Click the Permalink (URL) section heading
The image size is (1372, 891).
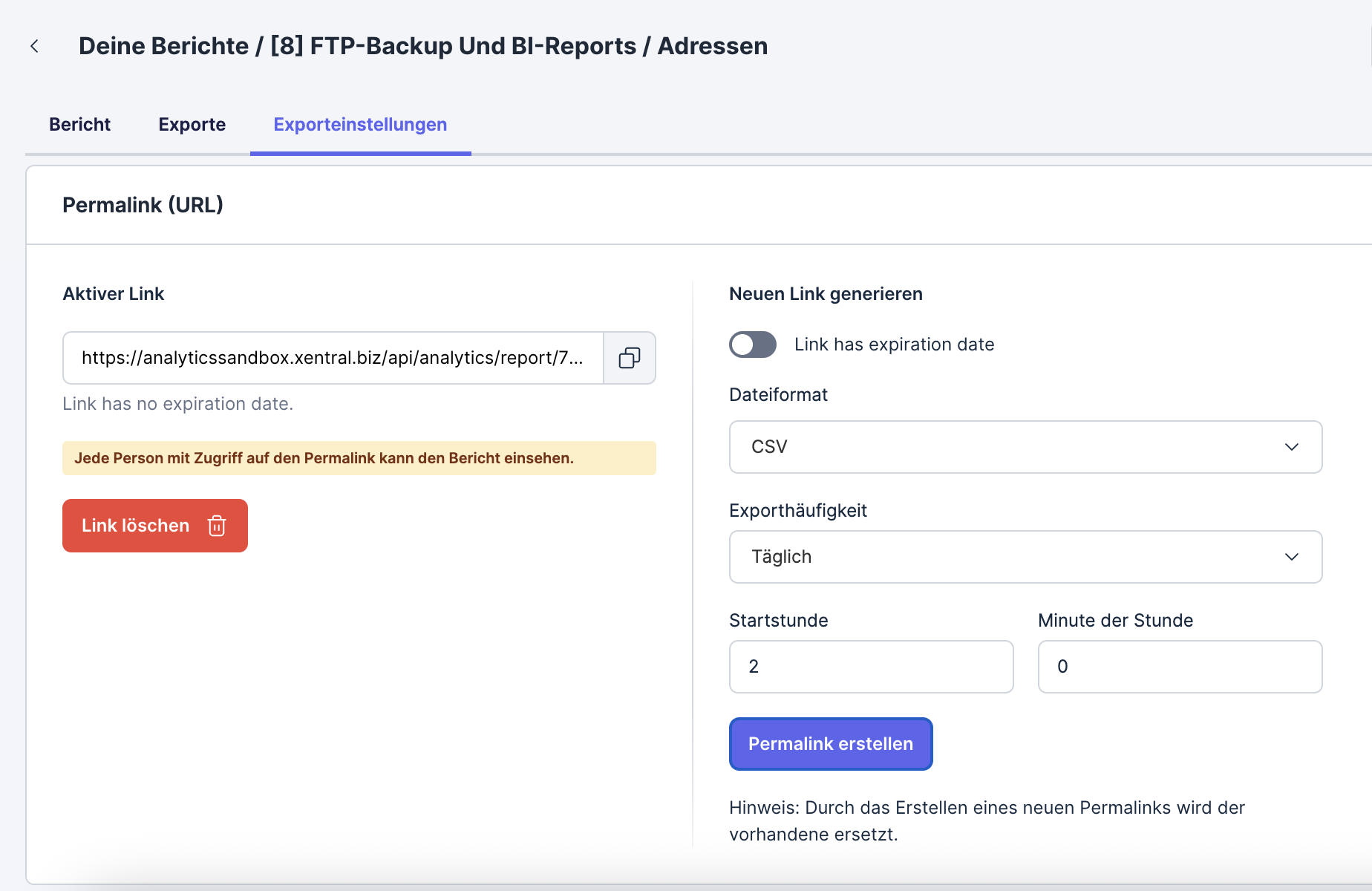(143, 205)
